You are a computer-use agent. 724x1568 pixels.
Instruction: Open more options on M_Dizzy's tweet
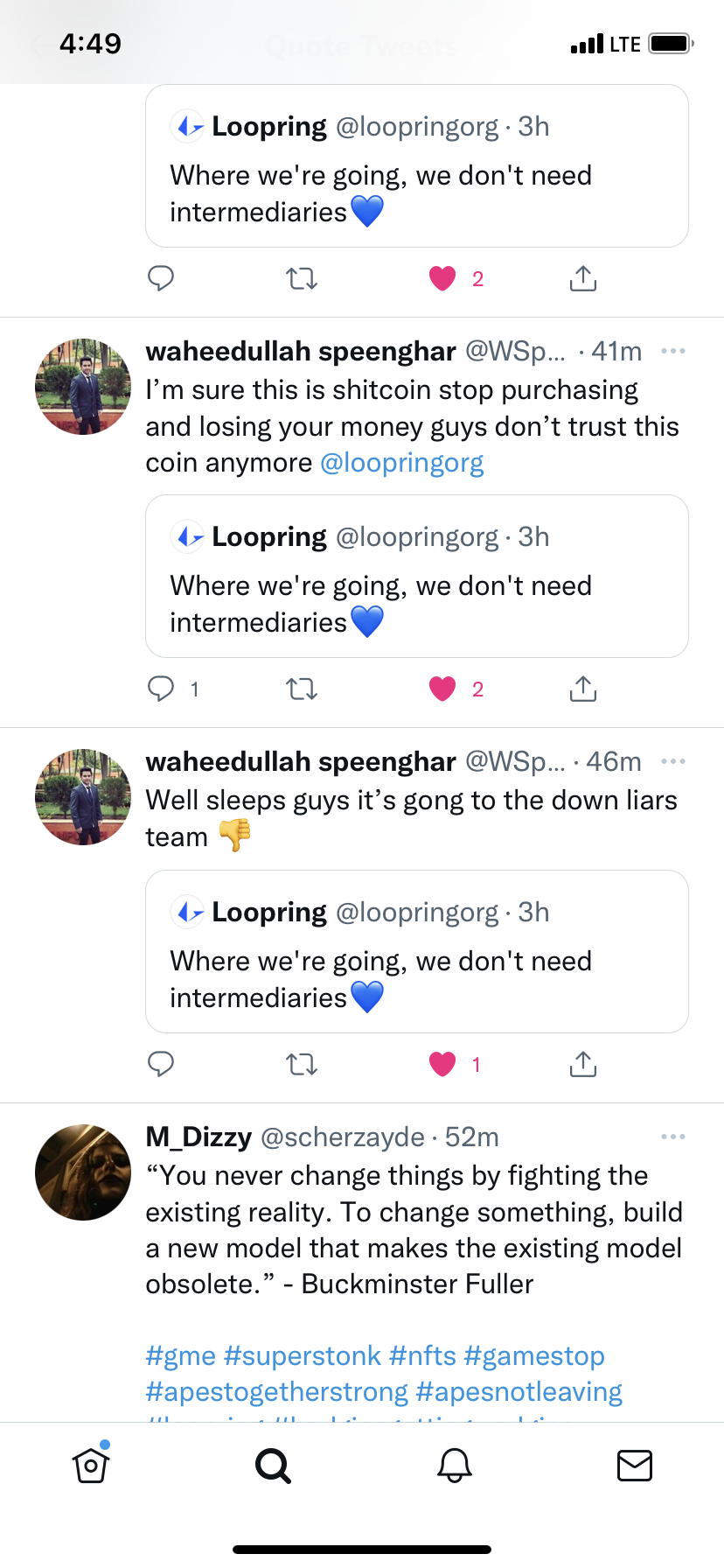coord(673,1137)
